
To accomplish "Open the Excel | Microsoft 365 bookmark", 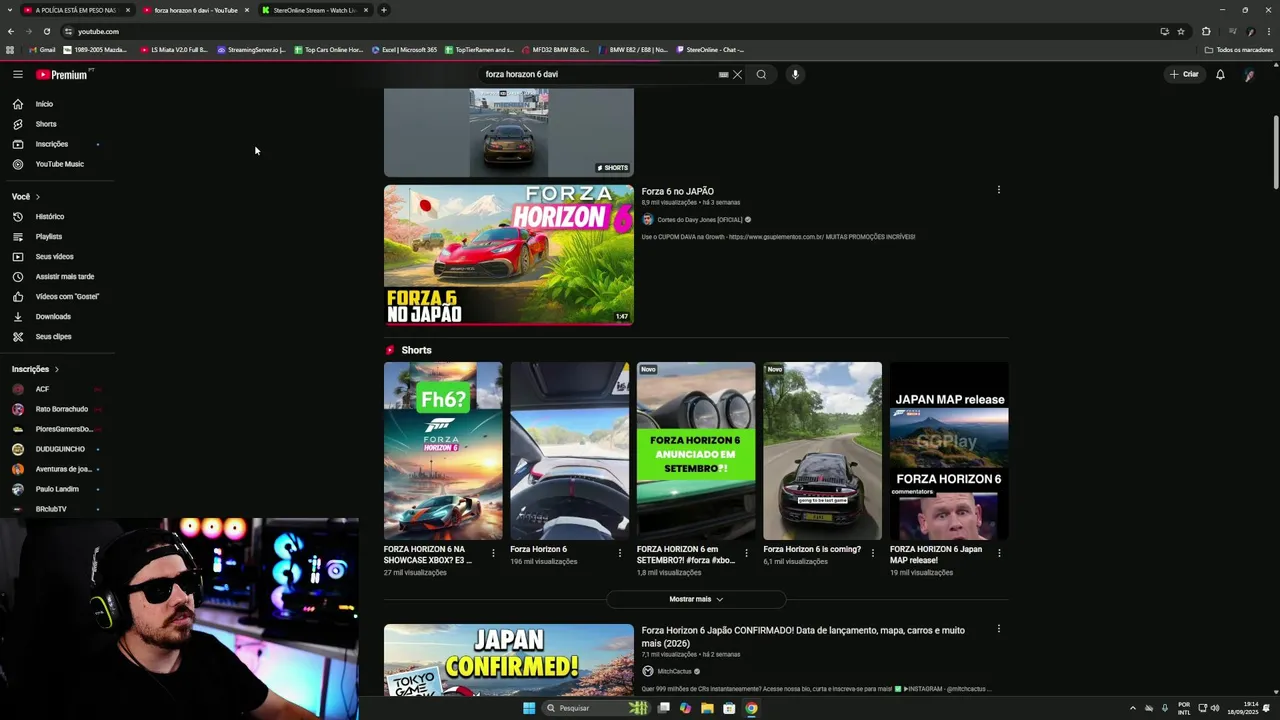I will (x=405, y=50).
